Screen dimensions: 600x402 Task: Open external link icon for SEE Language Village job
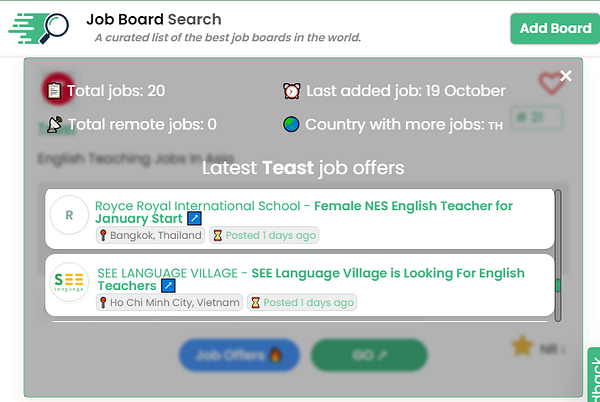click(x=168, y=286)
